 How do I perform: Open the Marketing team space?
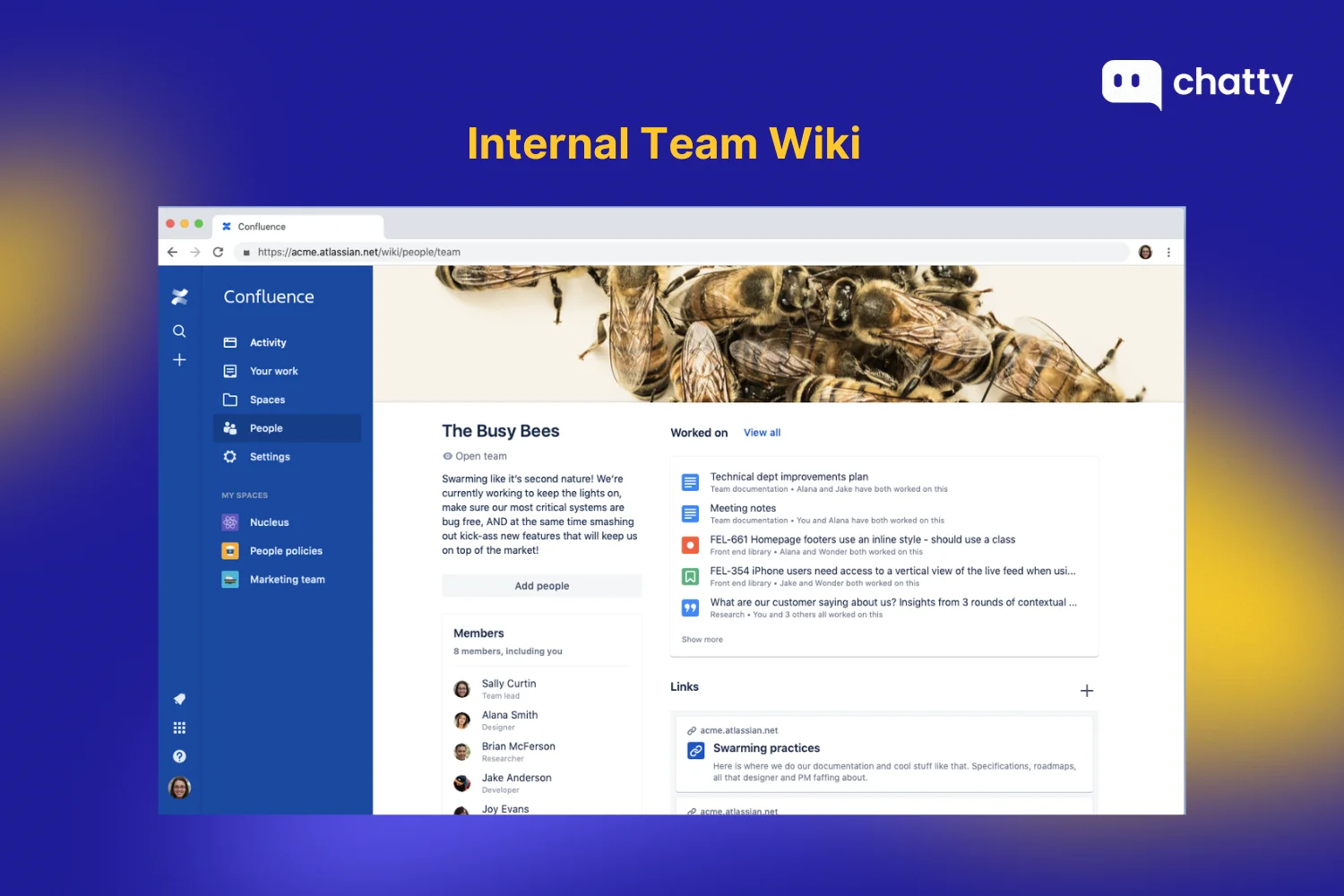pos(287,580)
